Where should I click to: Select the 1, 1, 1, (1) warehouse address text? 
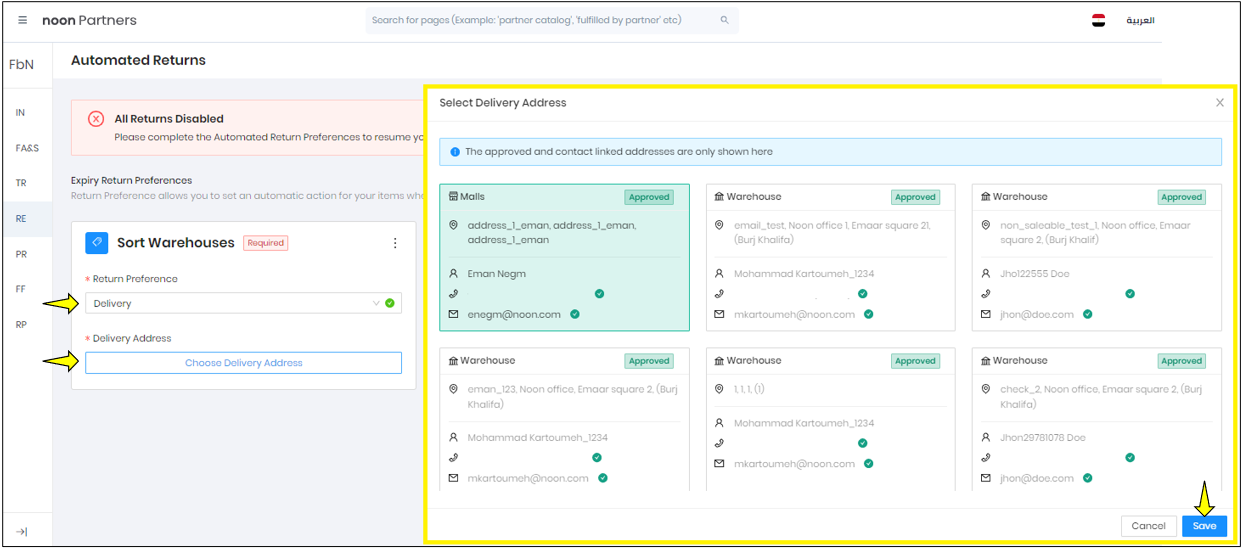[749, 389]
